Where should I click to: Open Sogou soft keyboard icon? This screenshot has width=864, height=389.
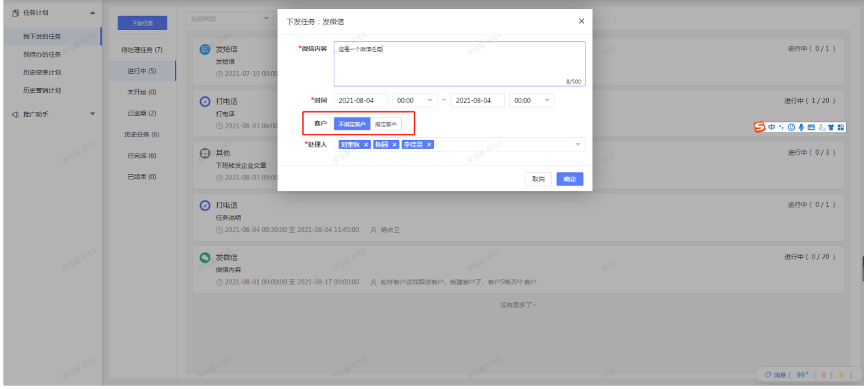(811, 127)
